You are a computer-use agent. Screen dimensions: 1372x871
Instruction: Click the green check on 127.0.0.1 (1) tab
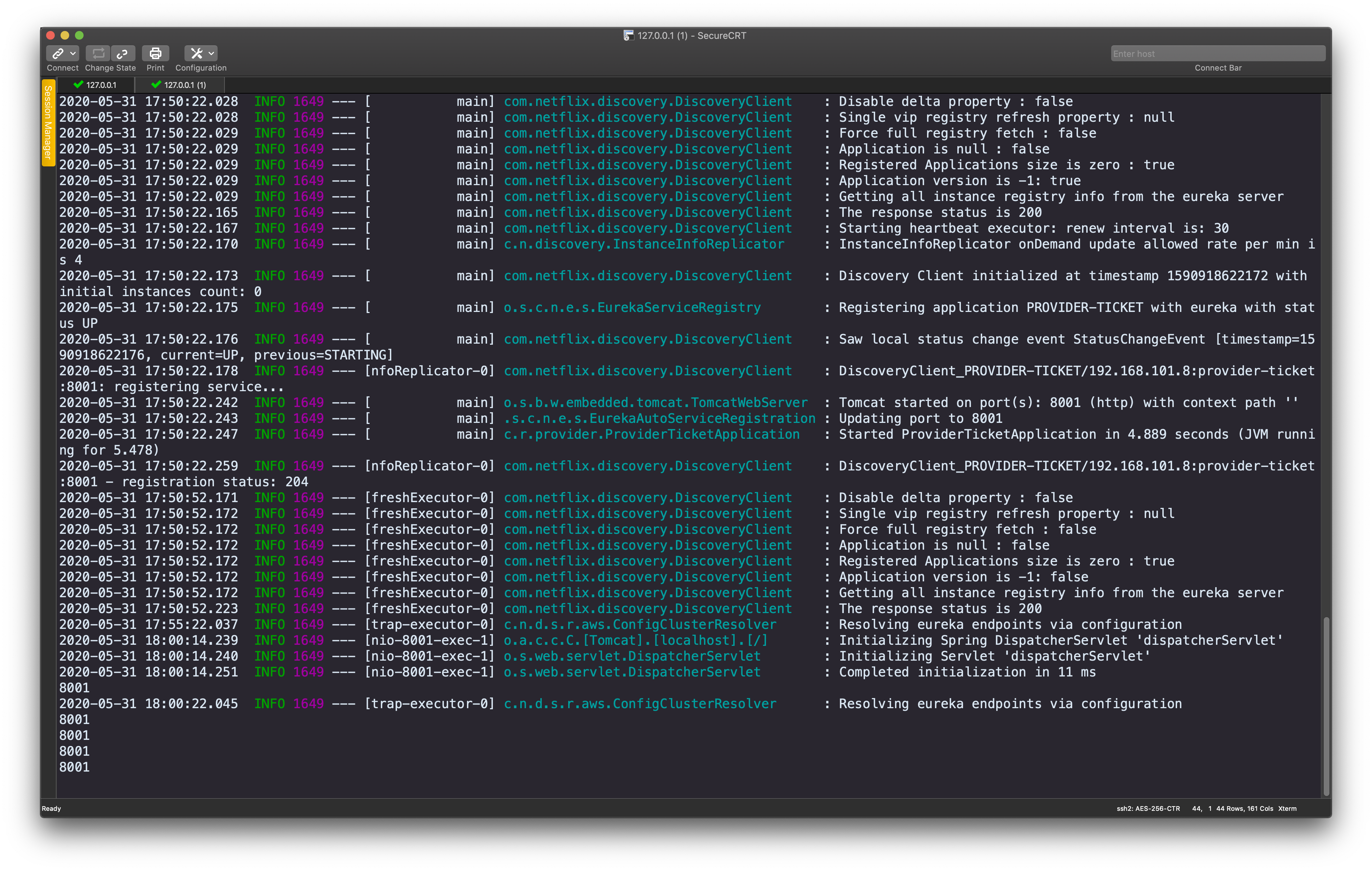[156, 84]
